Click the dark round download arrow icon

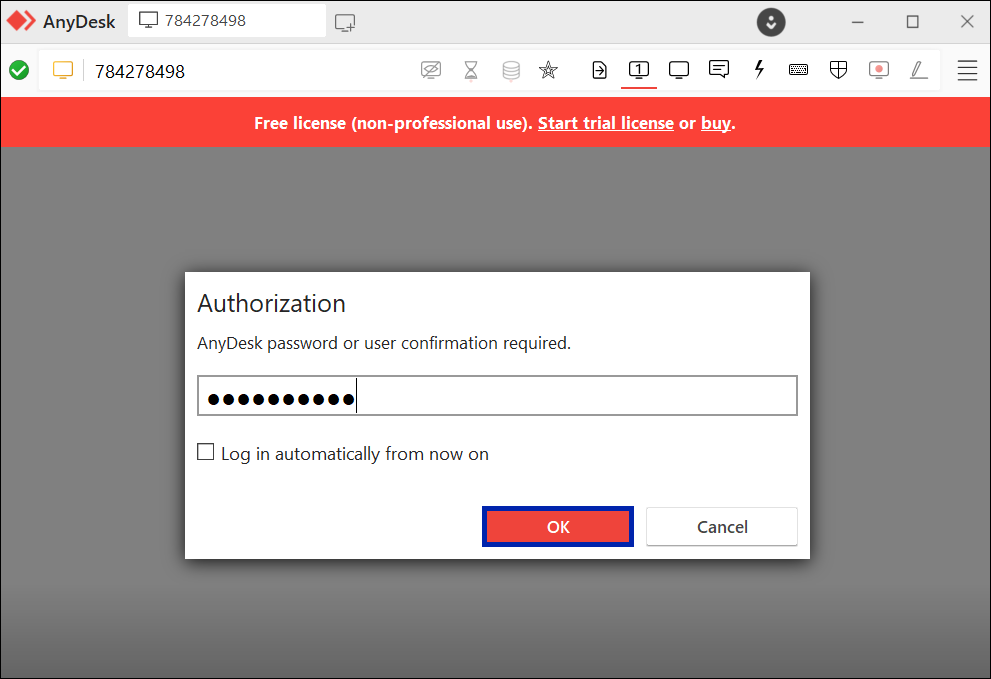tap(770, 22)
